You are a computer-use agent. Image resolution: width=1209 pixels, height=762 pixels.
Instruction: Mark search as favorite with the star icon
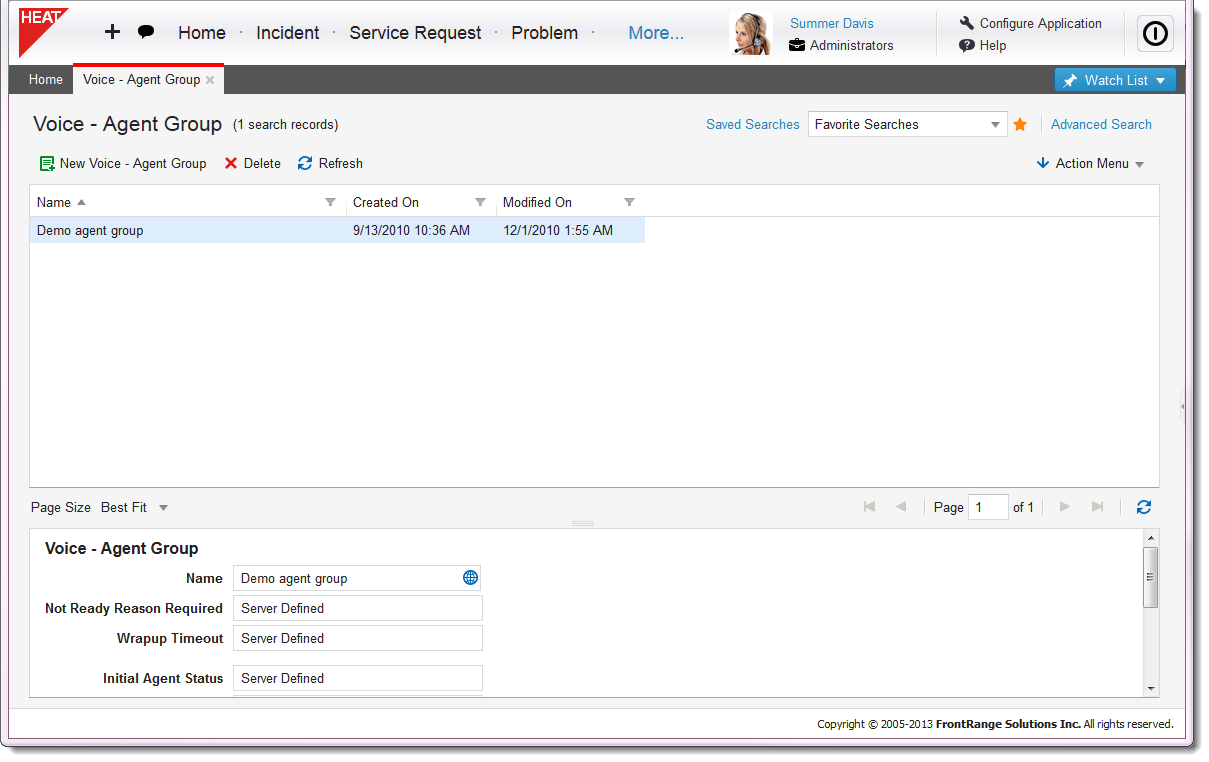[1020, 124]
